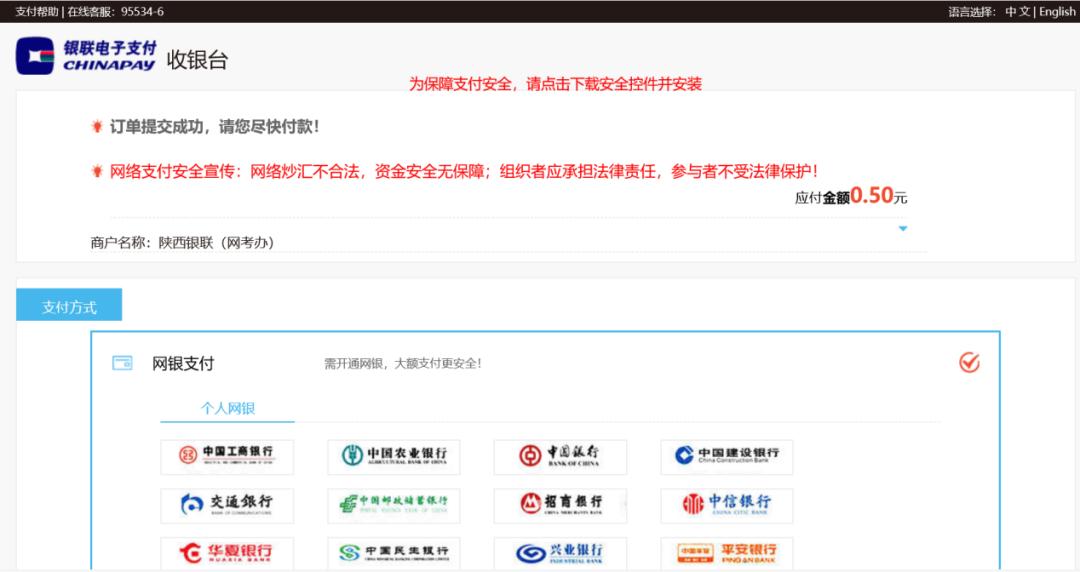Pick Industrial Bank (兴业银行)
Viewport: 1080px width, 572px height.
560,553
